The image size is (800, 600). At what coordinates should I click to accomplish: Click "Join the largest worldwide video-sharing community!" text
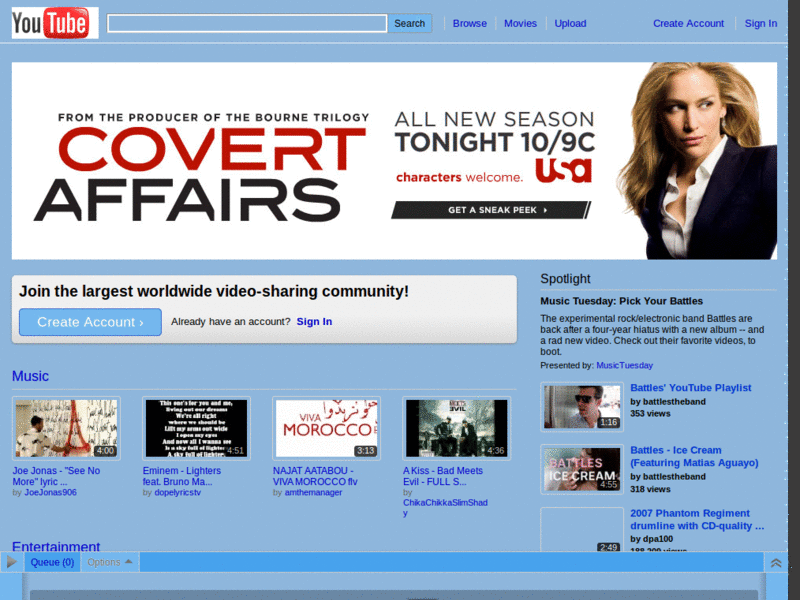click(214, 291)
